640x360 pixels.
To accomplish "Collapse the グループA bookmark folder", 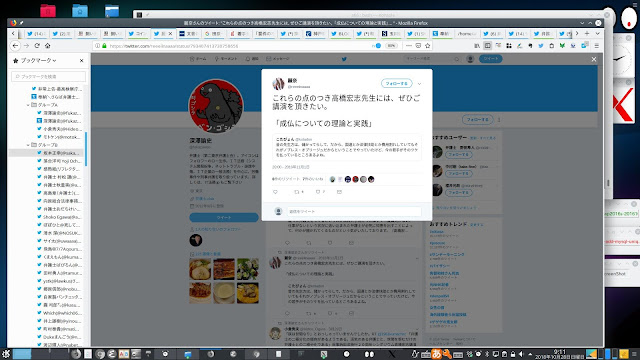I will (28, 105).
